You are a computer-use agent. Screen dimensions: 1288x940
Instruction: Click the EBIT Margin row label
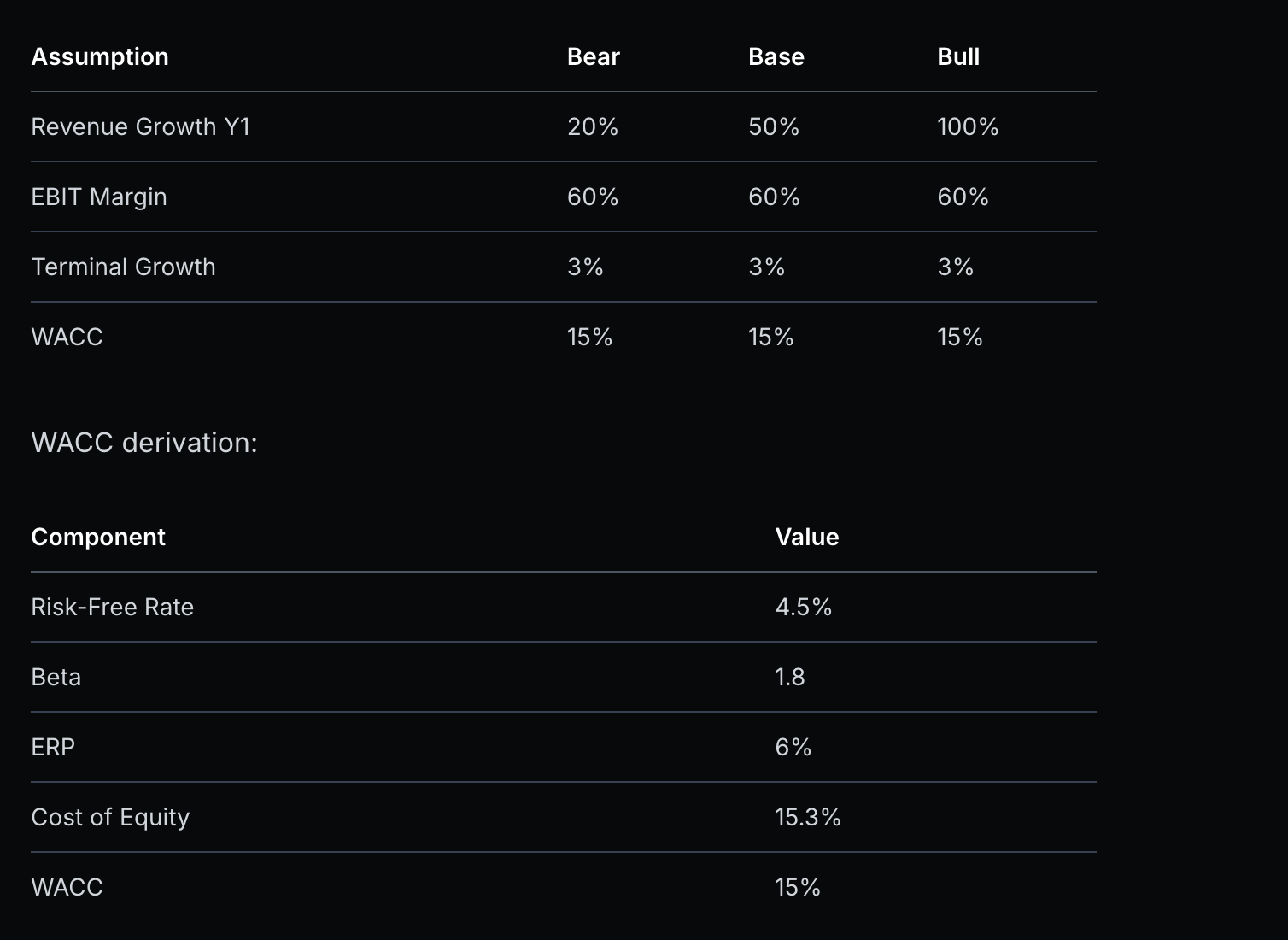pyautogui.click(x=99, y=197)
